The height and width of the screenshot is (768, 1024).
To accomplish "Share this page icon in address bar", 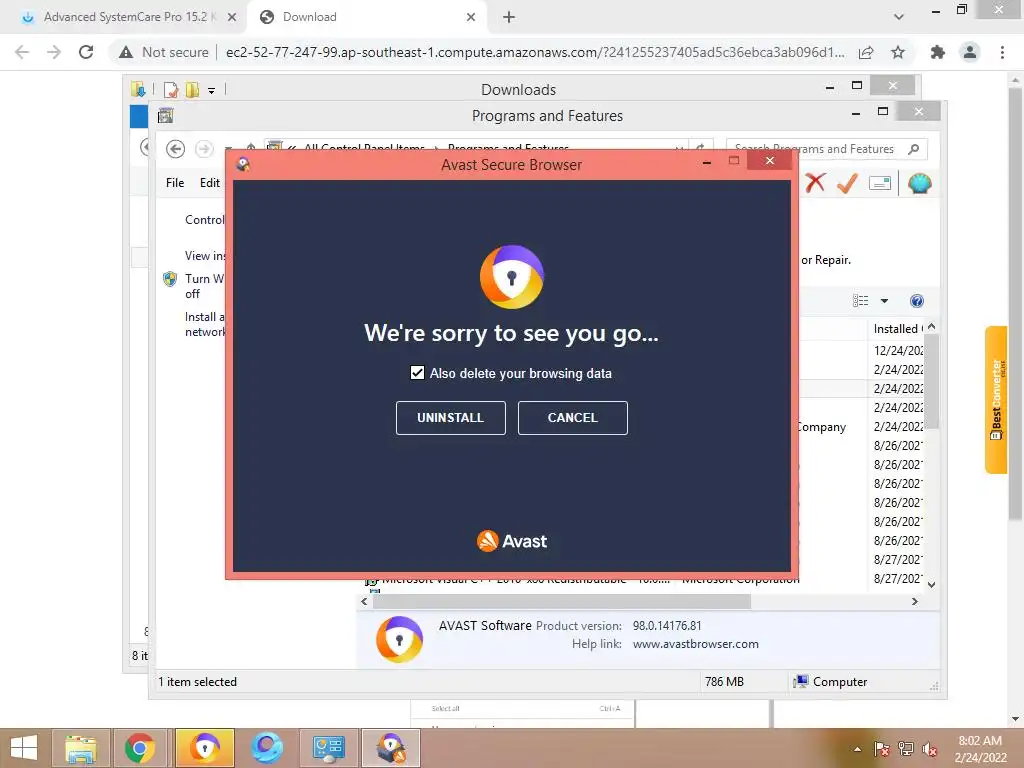I will point(866,52).
